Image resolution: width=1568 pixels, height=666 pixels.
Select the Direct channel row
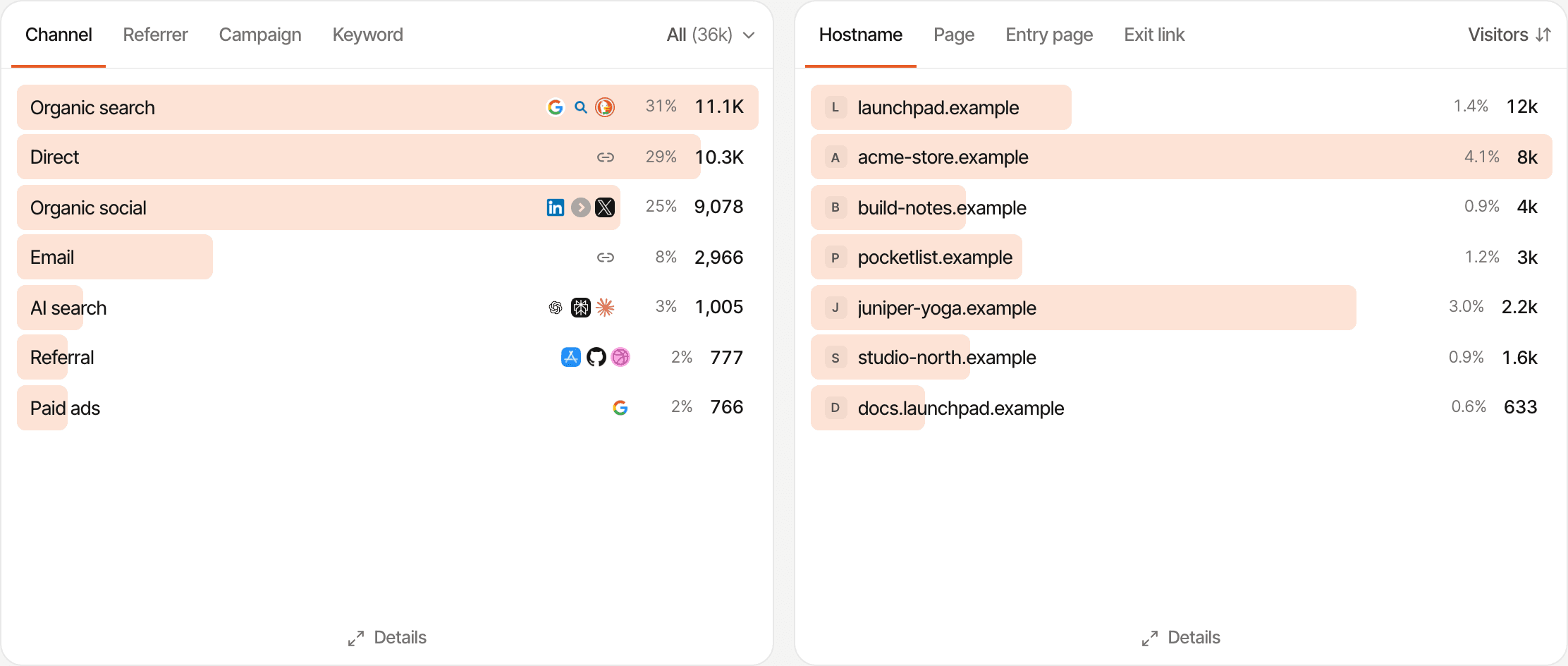pos(388,157)
